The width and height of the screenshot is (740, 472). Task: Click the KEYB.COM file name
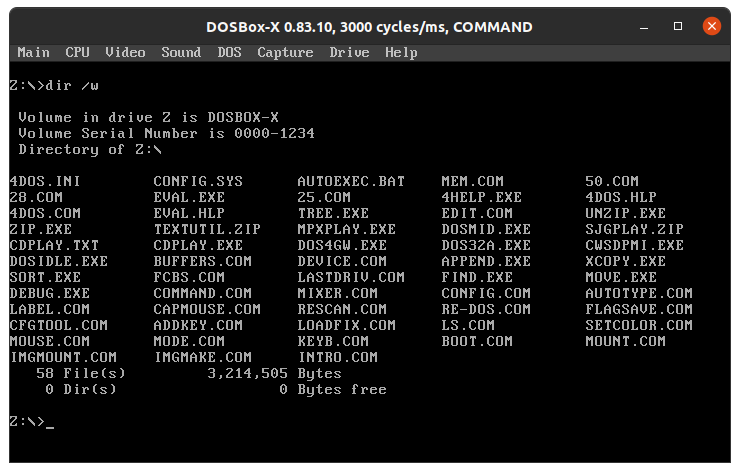pos(333,342)
